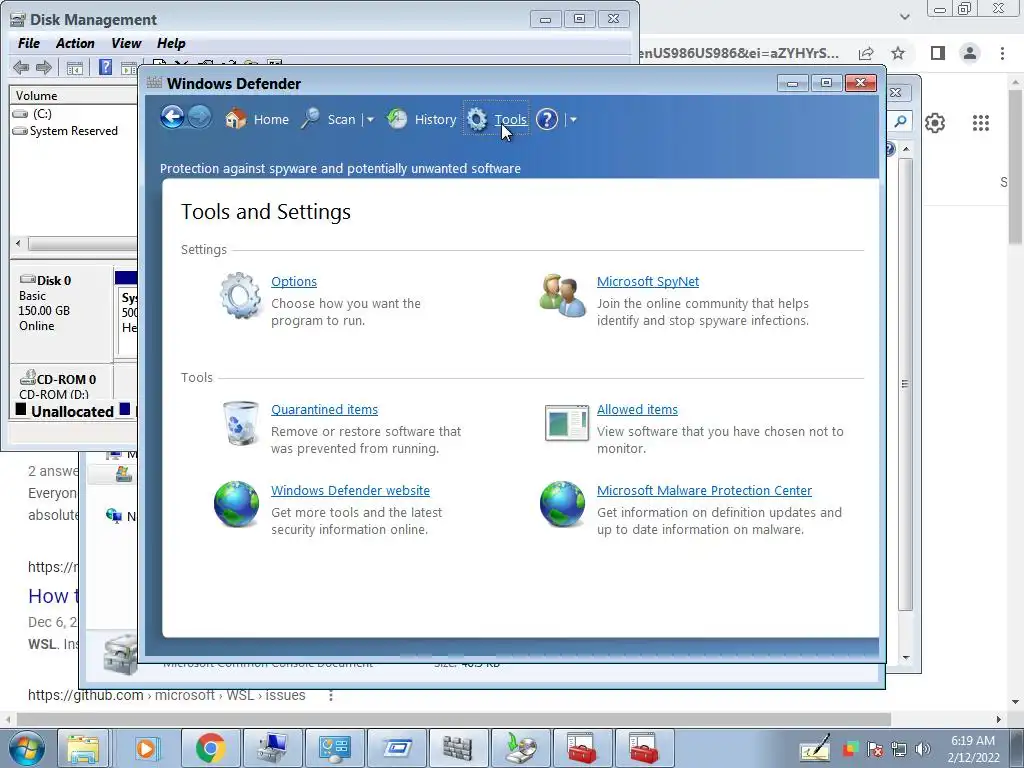The image size is (1024, 768).
Task: Expand the help options dropdown arrow
Action: pyautogui.click(x=573, y=120)
